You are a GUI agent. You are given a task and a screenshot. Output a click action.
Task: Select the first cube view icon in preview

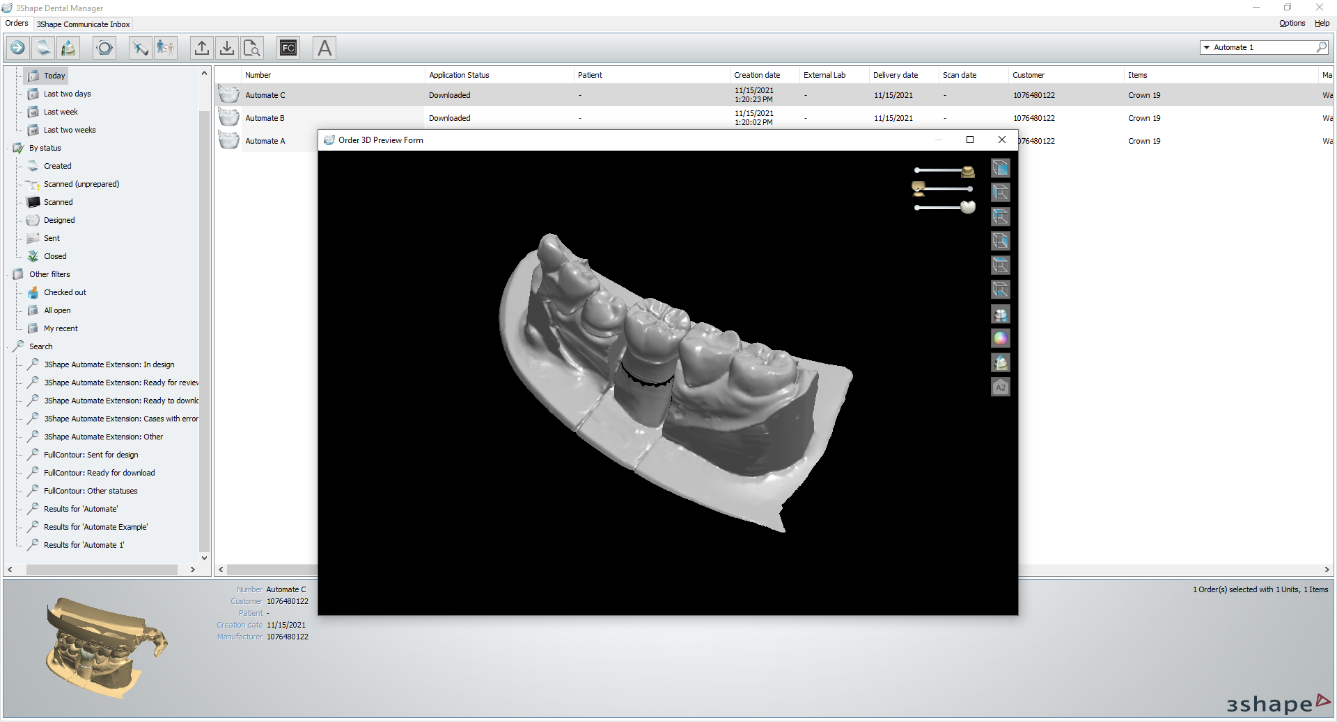1000,168
